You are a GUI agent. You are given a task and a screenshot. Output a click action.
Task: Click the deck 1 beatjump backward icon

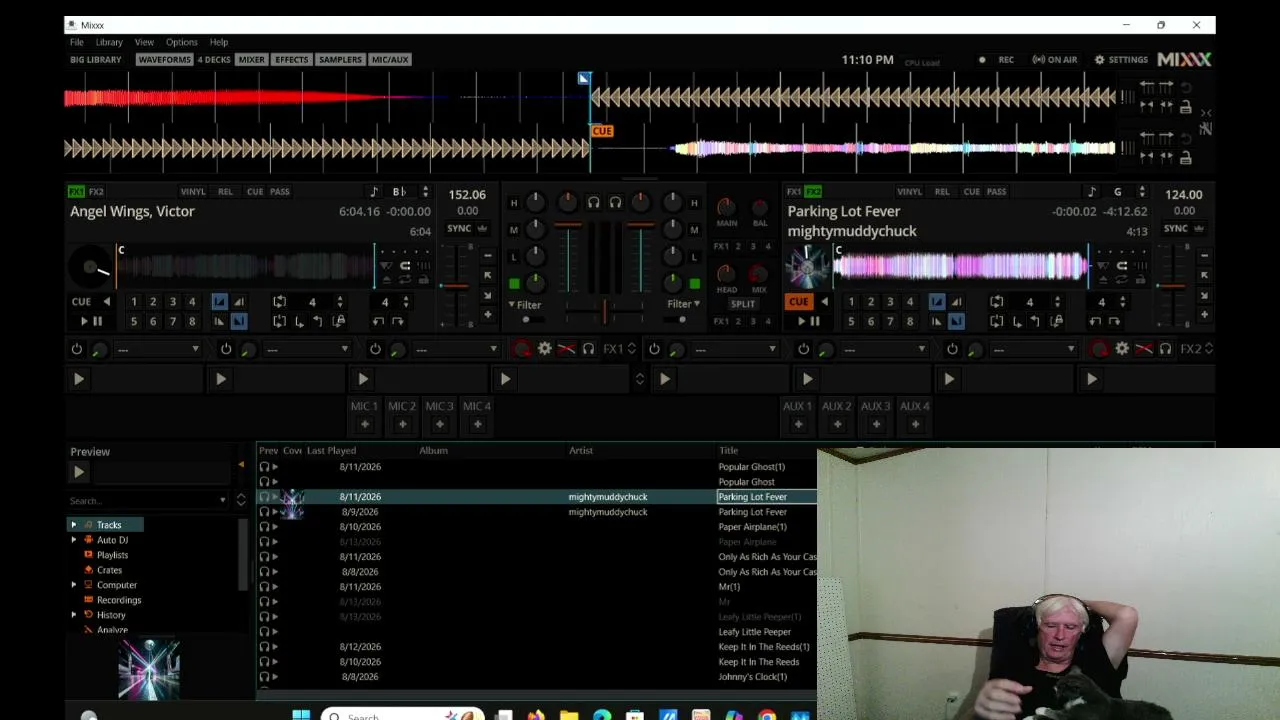[378, 321]
